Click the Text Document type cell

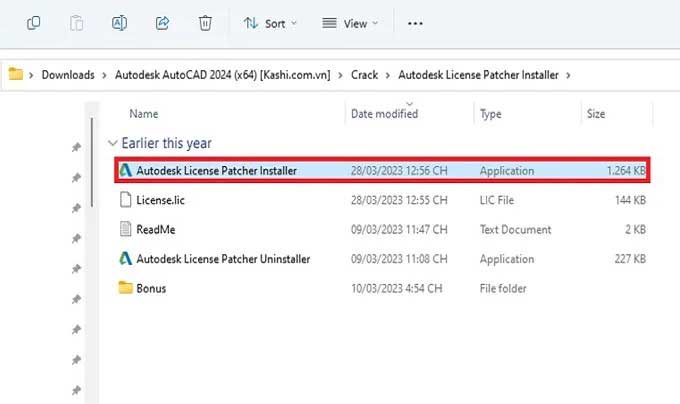coord(515,229)
